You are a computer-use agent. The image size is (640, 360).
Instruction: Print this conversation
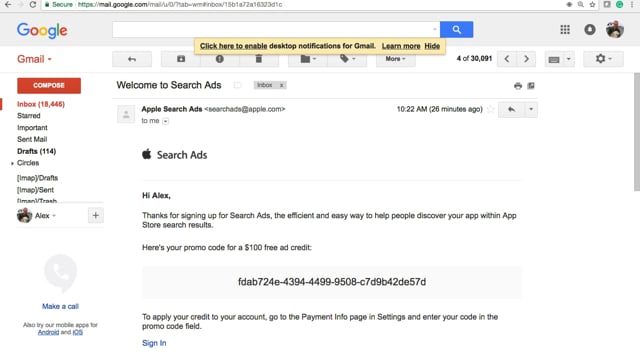(x=518, y=86)
